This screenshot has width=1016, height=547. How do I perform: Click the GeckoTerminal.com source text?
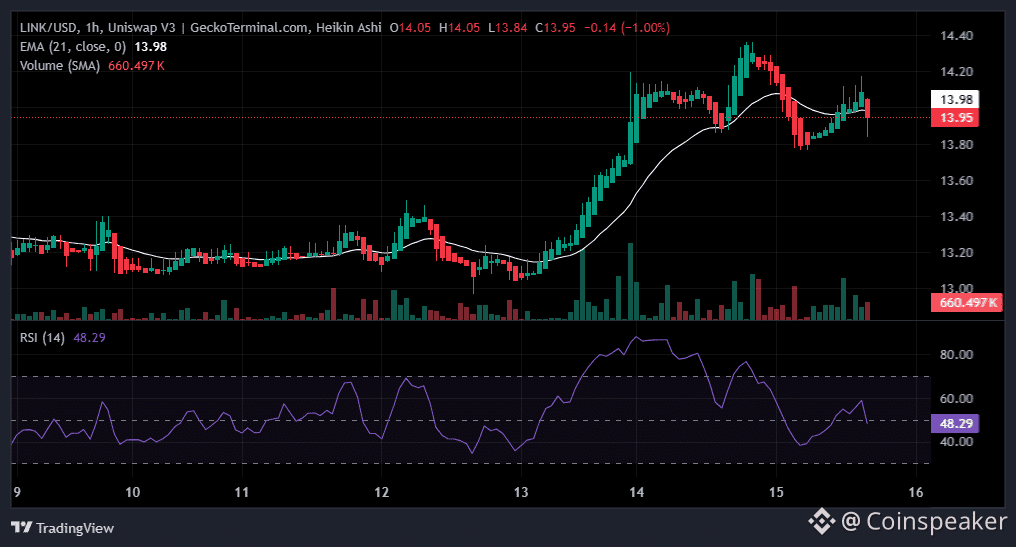point(251,27)
